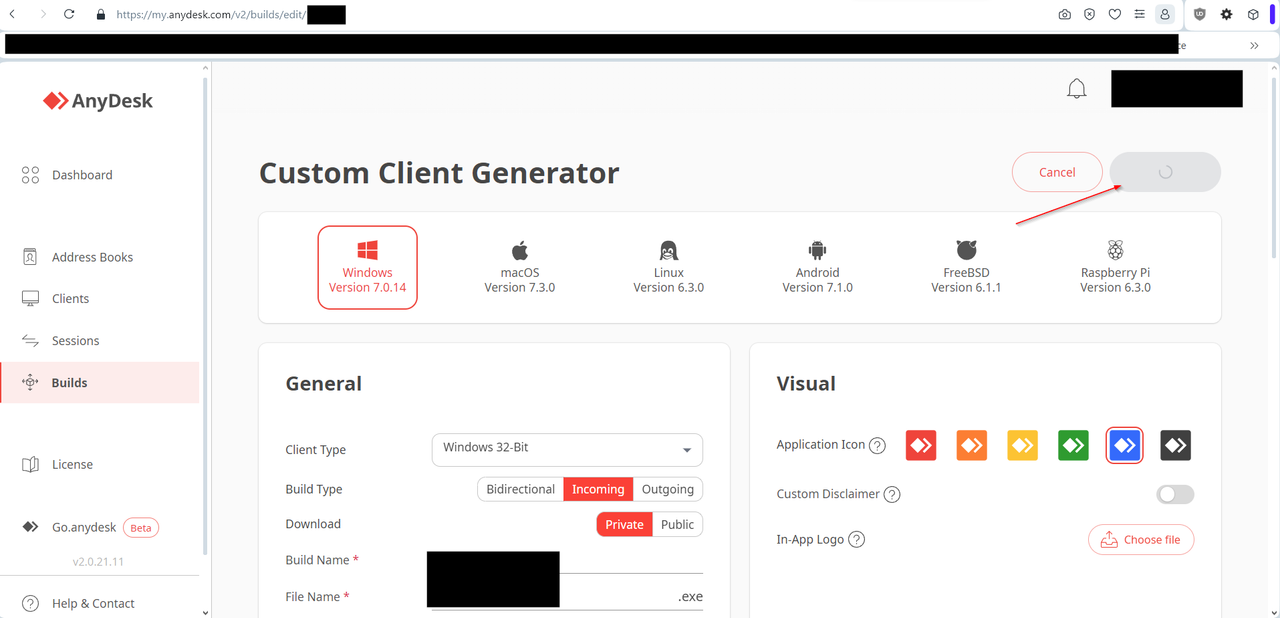1280x618 pixels.
Task: Choose the green application icon
Action: pos(1074,445)
